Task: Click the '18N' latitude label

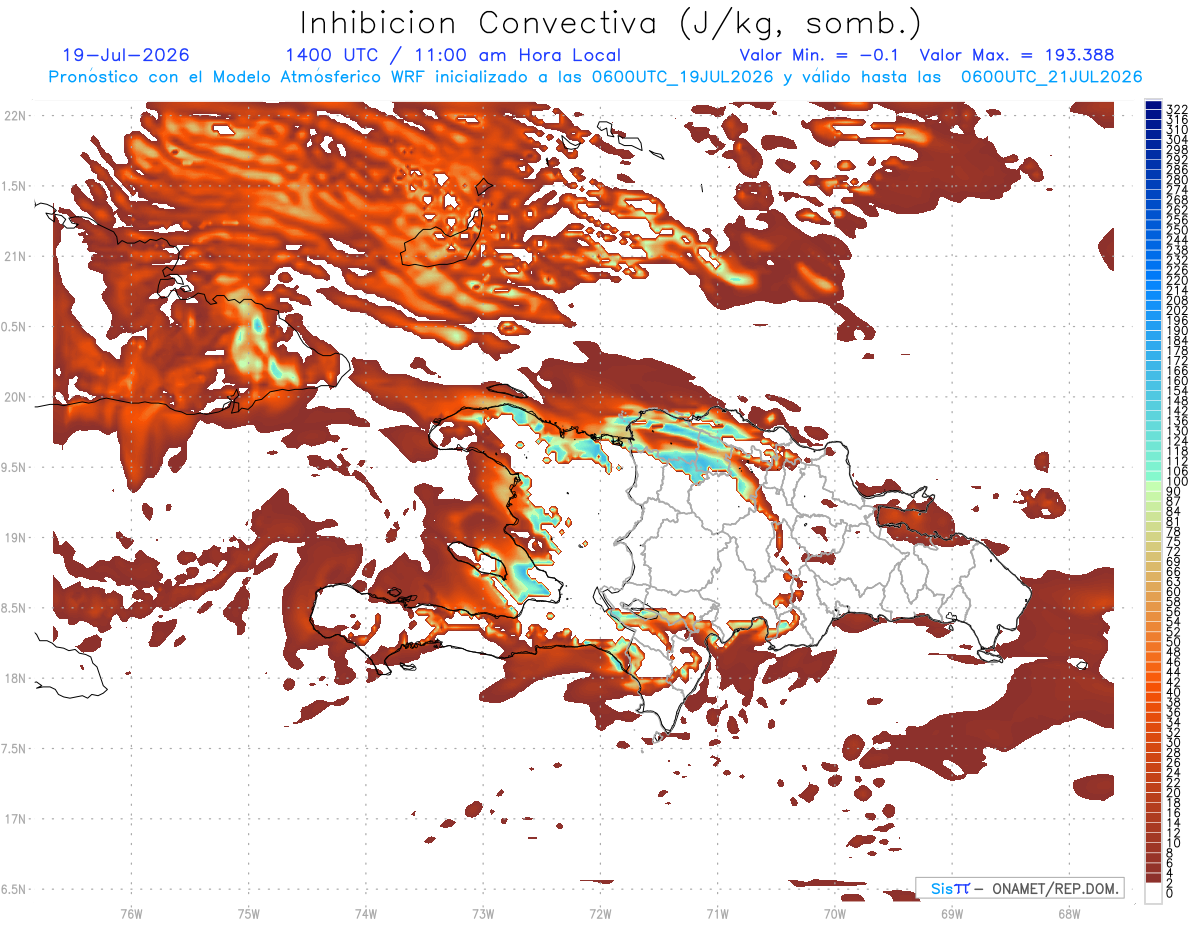Action: [13, 678]
